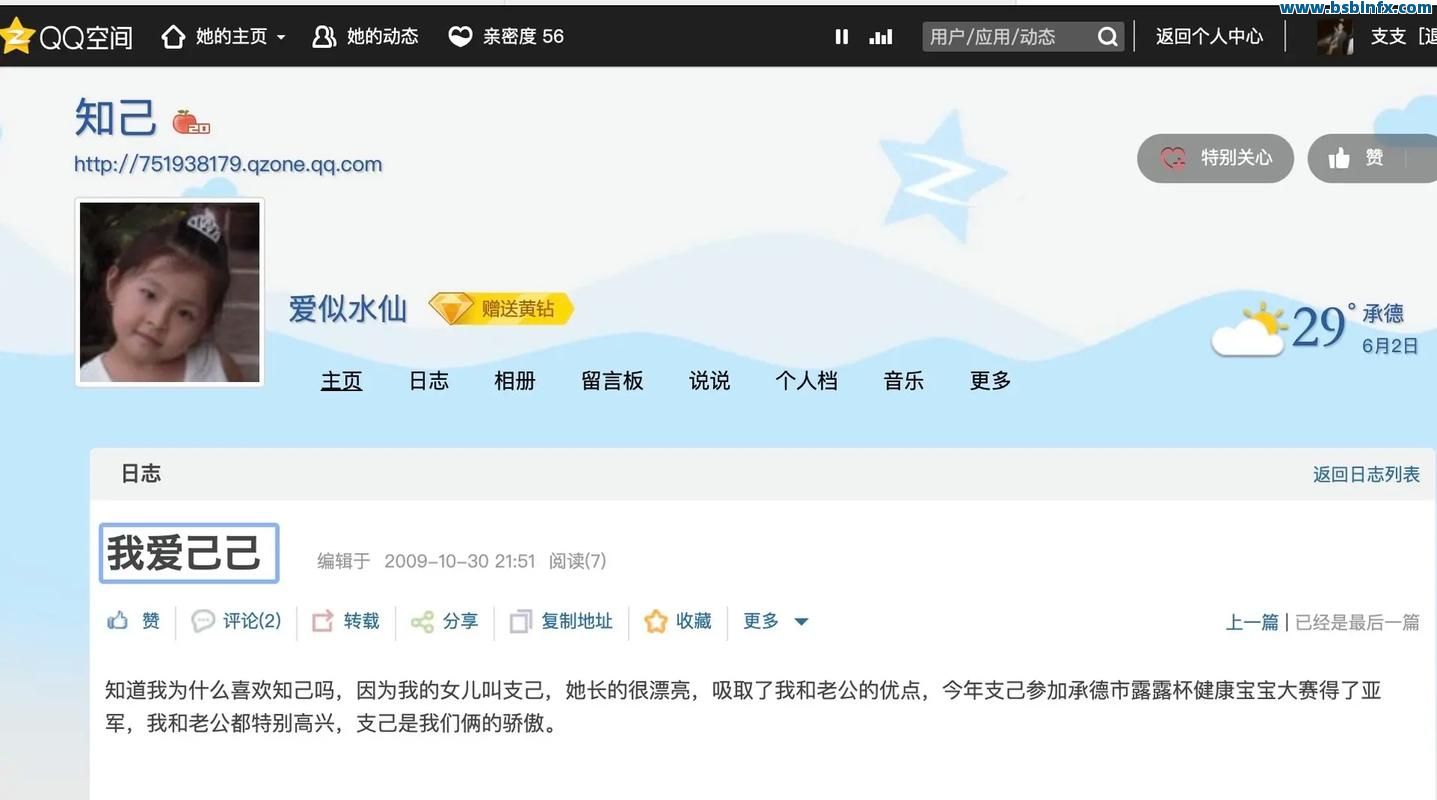Expand the 更多 dropdown in post actions
This screenshot has width=1437, height=800.
[801, 621]
